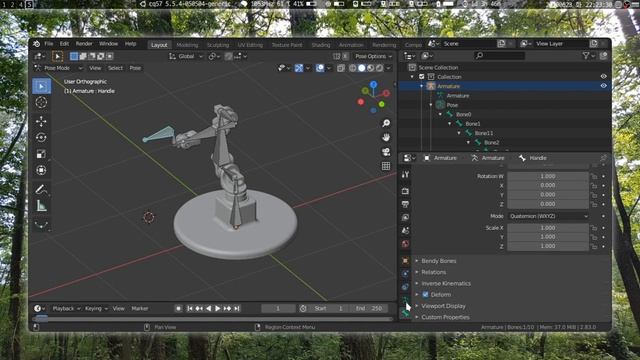
Task: Open the viewport Select menu
Action: [x=116, y=68]
